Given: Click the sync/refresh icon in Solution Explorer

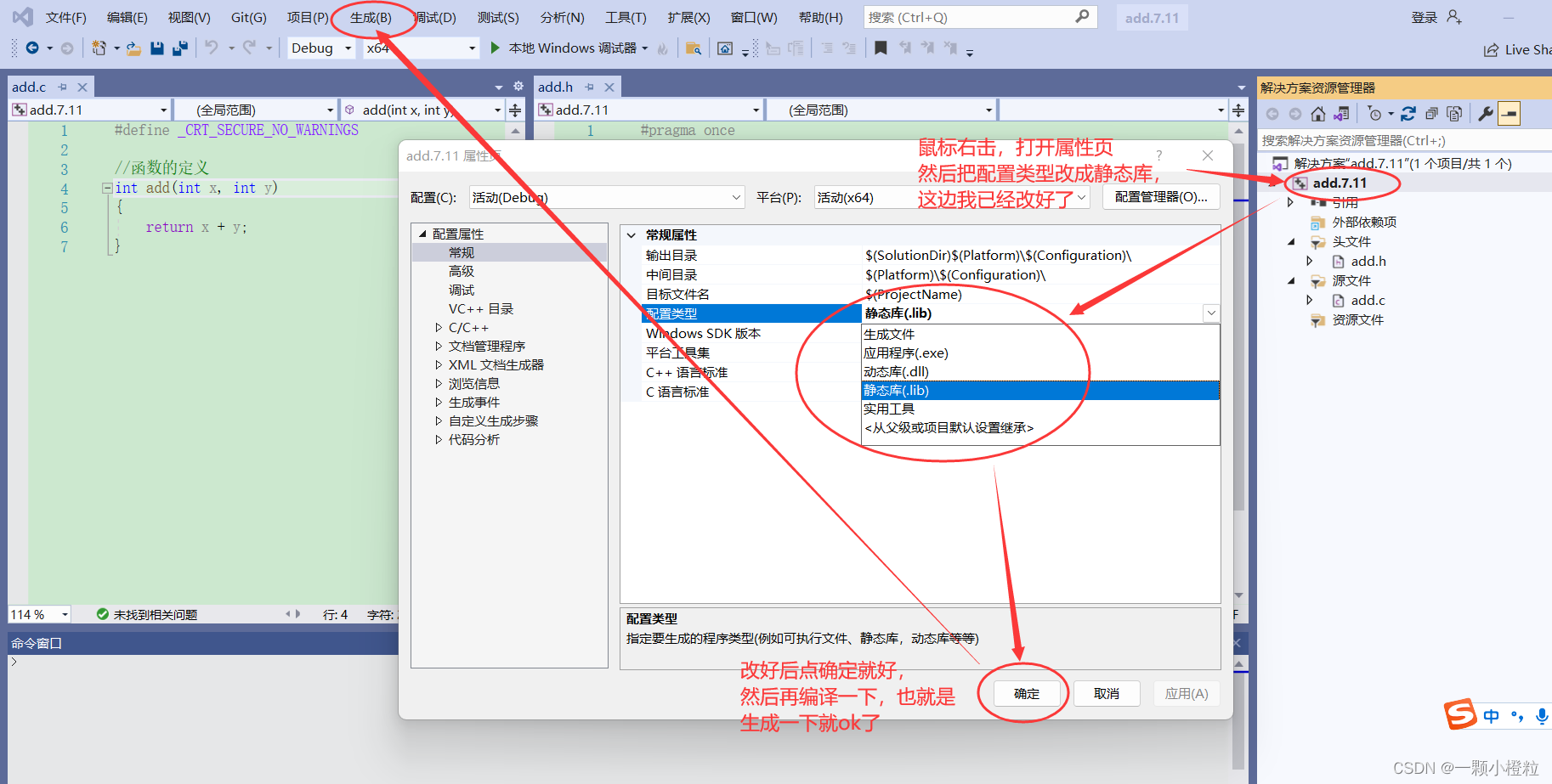Looking at the screenshot, I should 1408,114.
